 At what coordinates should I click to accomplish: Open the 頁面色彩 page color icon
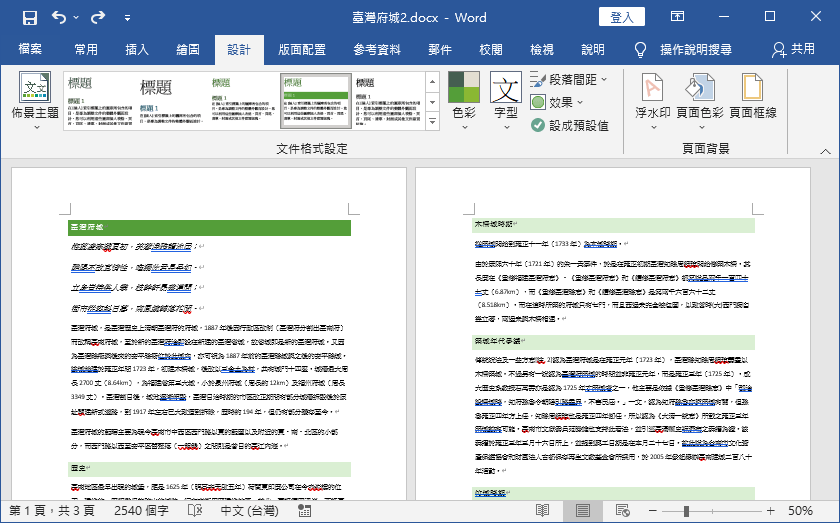tap(700, 87)
